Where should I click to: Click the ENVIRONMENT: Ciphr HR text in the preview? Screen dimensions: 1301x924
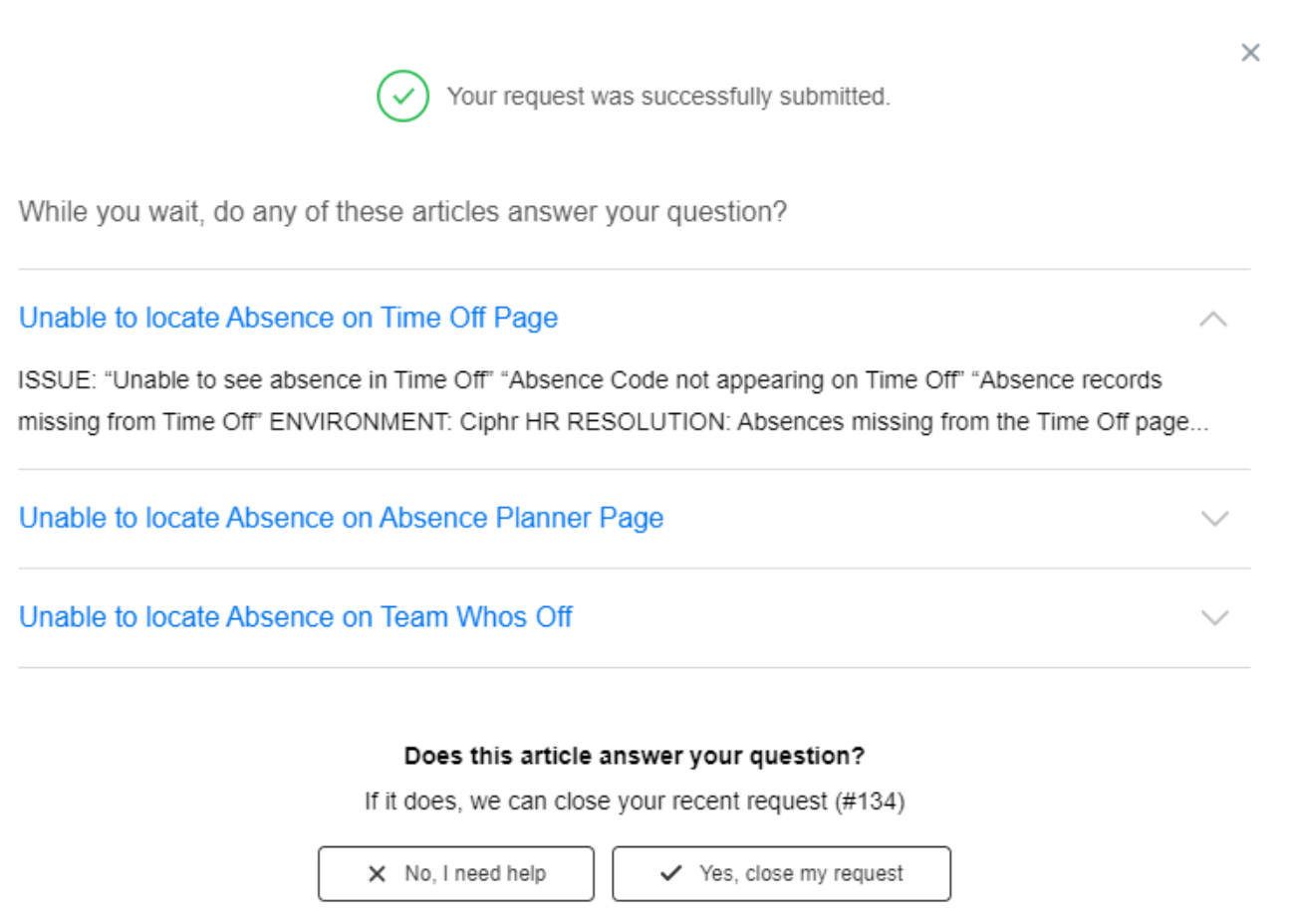414,422
